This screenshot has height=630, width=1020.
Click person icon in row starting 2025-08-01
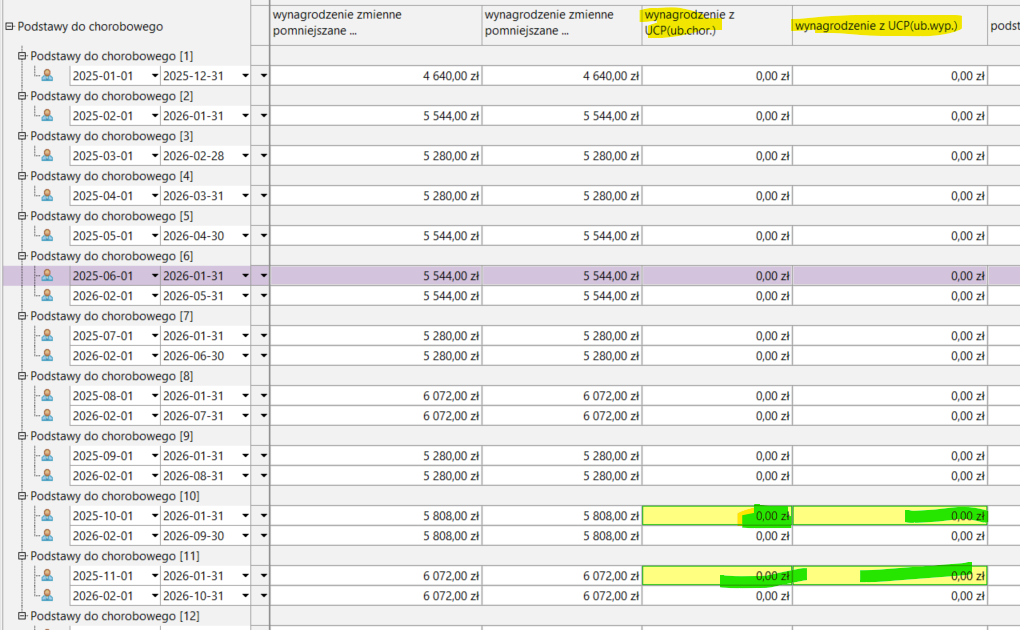[x=46, y=395]
